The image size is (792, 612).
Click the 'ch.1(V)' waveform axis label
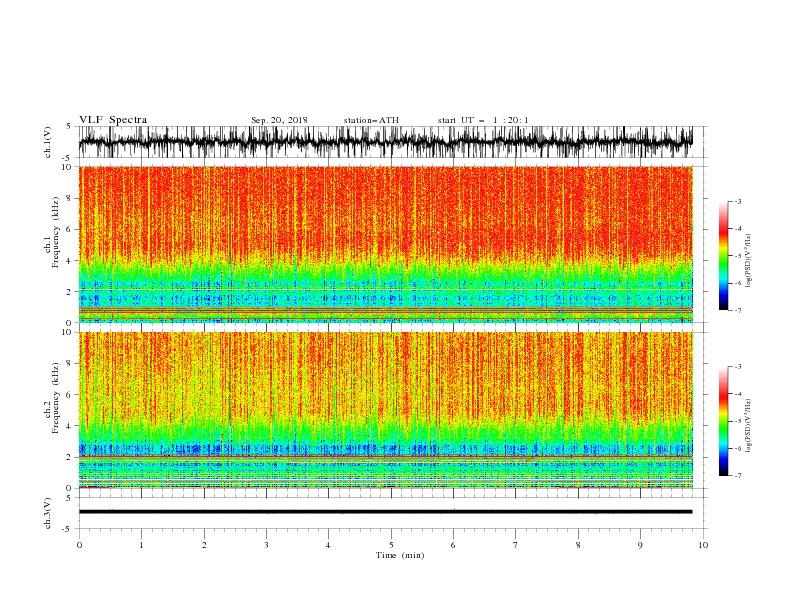(48, 142)
